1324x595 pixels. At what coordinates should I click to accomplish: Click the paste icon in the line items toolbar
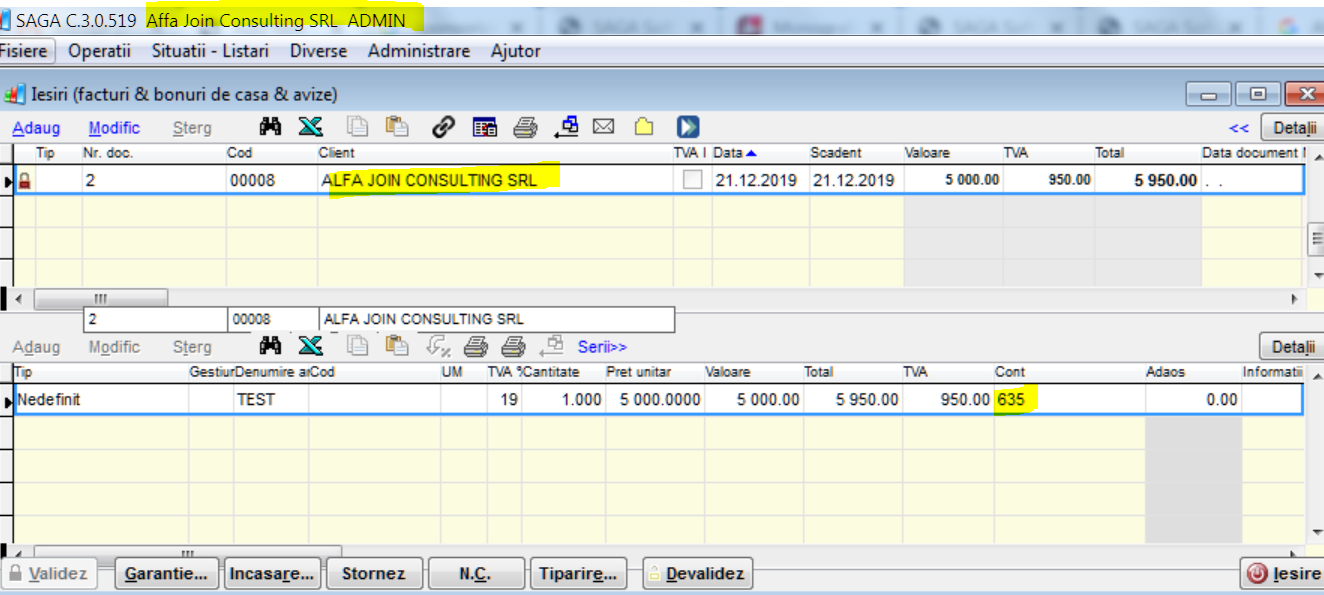coord(397,346)
